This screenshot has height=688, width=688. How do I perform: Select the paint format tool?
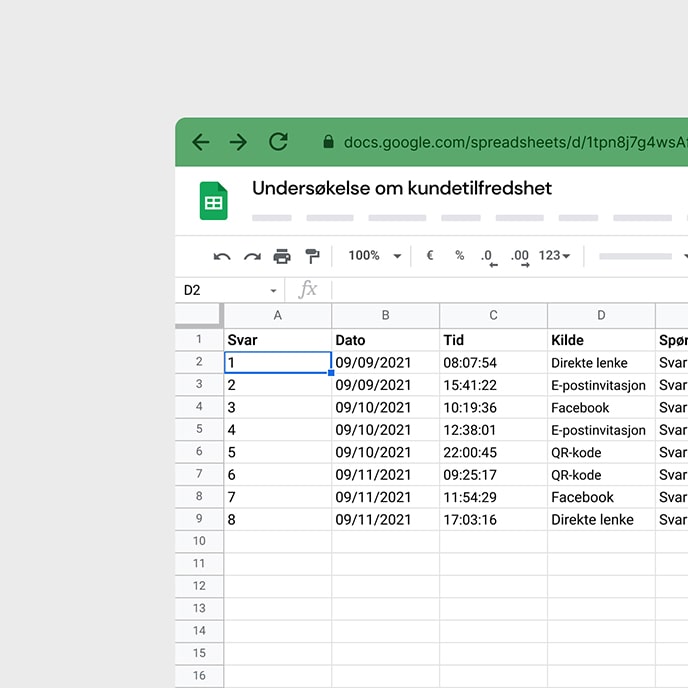tap(312, 256)
